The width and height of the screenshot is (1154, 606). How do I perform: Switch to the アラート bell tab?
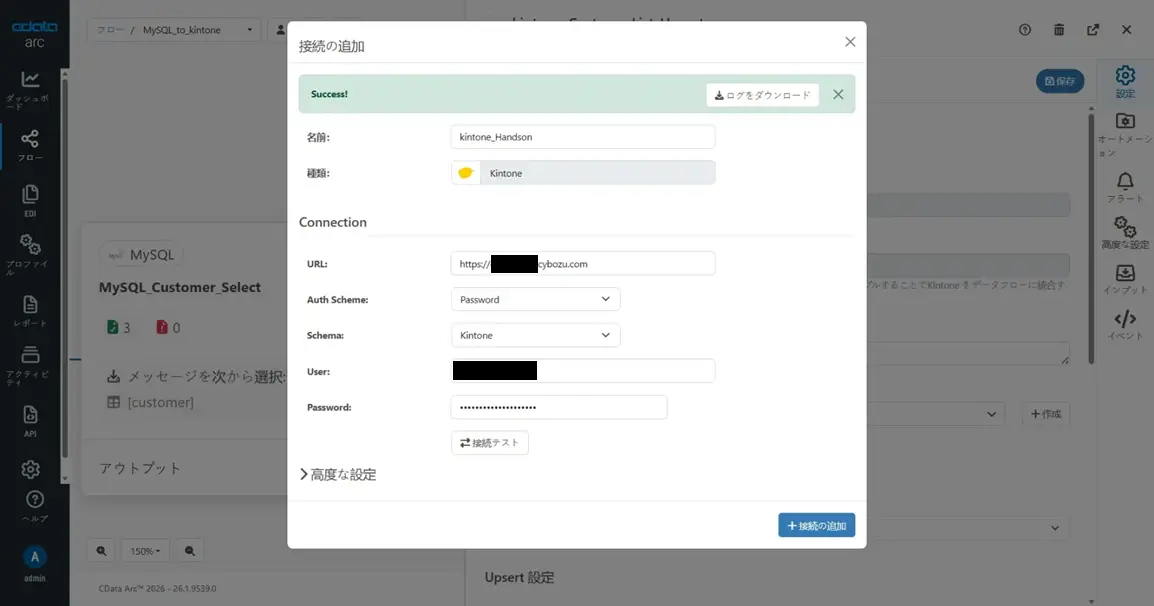[1125, 187]
